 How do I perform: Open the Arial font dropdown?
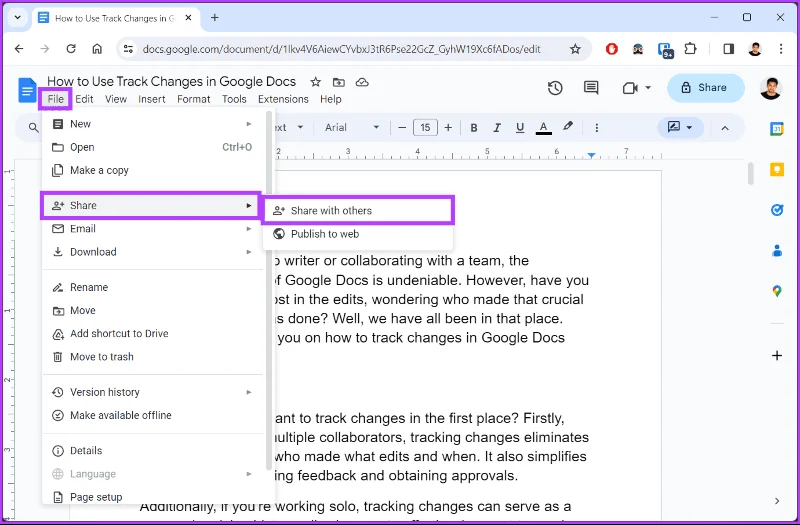click(x=352, y=128)
